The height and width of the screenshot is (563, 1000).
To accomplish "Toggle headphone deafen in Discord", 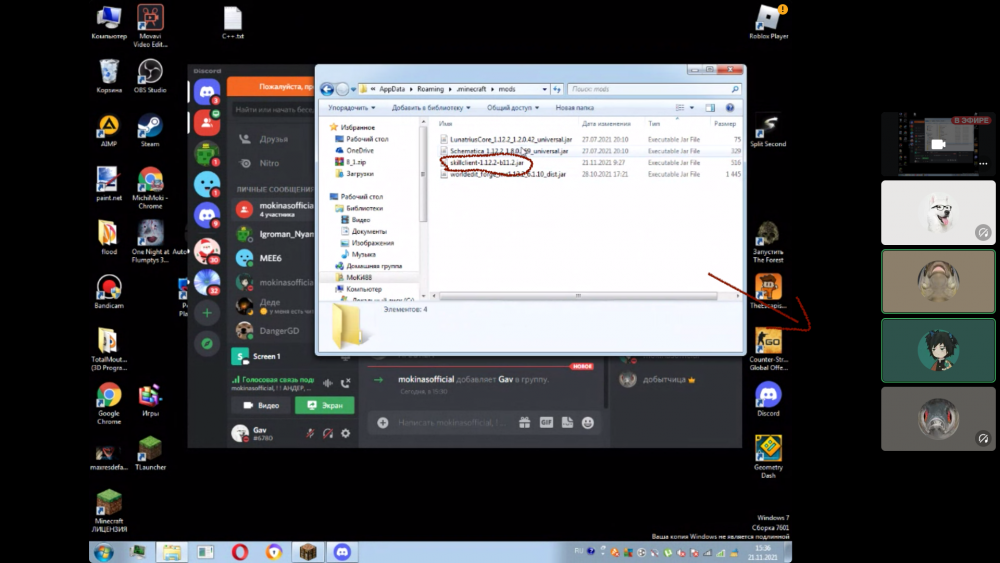I will 328,433.
